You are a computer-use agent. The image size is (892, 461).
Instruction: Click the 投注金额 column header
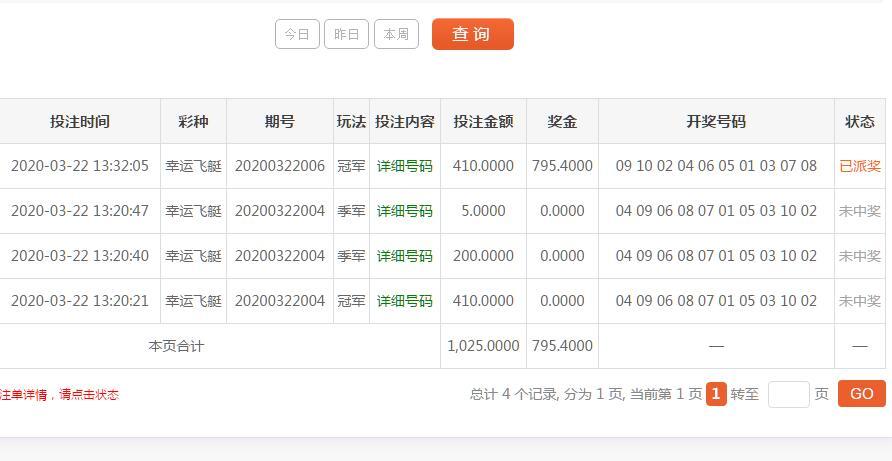(483, 121)
